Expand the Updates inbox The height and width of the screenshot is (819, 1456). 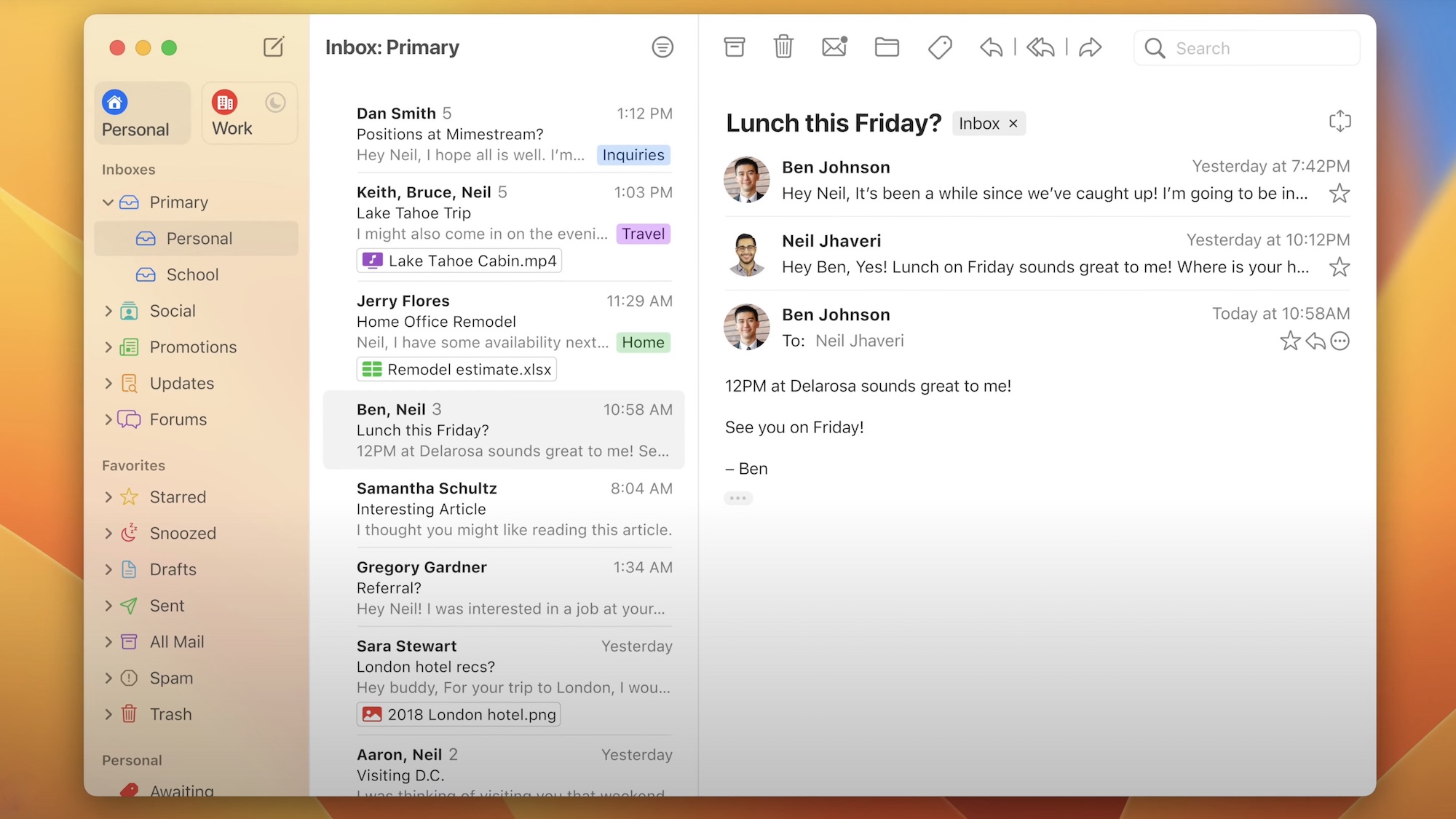click(108, 384)
